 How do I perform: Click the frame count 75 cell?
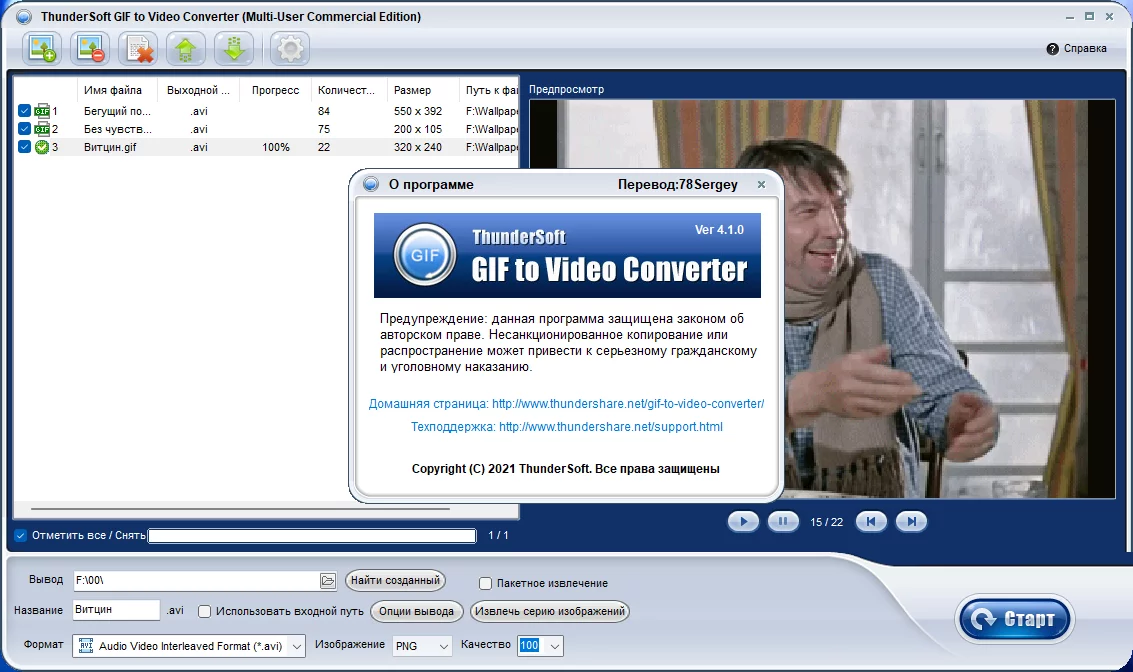tap(324, 129)
